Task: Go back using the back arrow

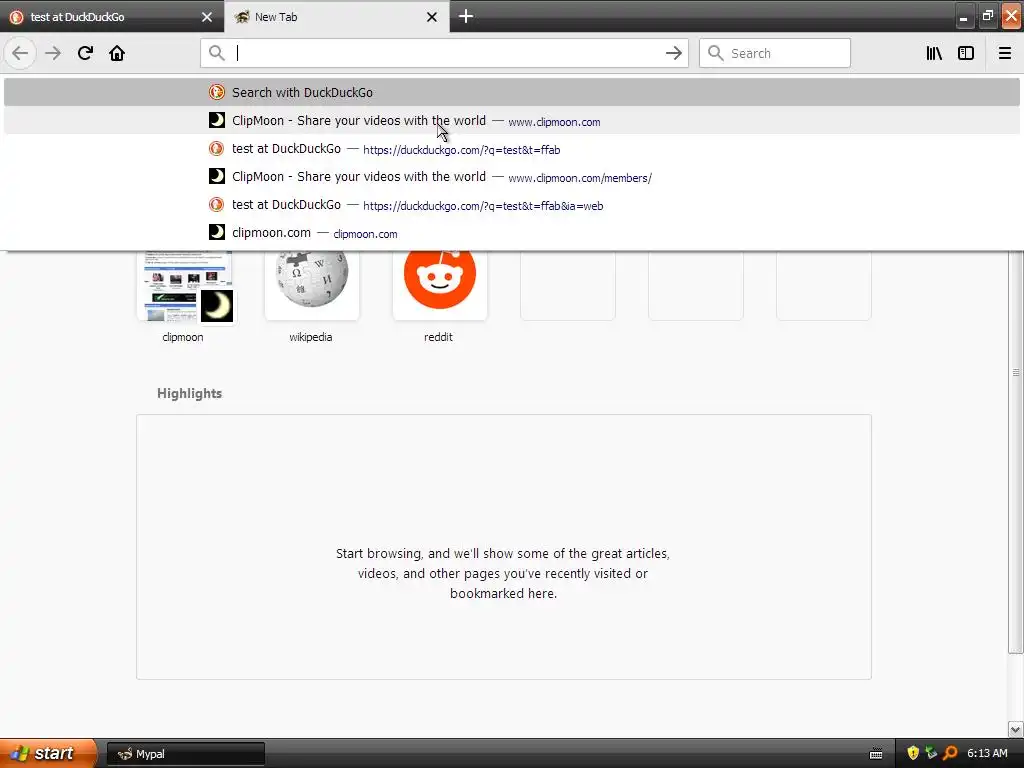Action: click(20, 53)
